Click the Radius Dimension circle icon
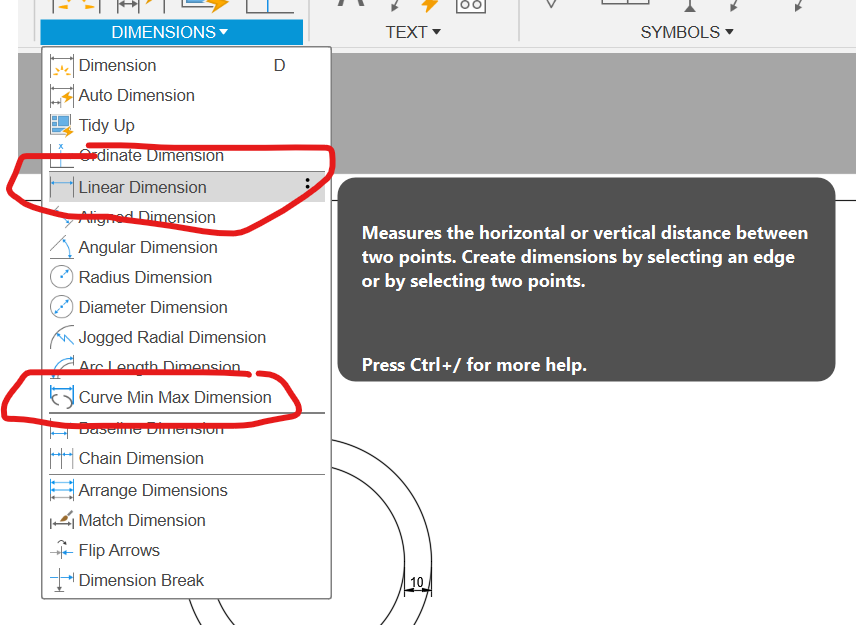Image resolution: width=856 pixels, height=625 pixels. pos(61,277)
